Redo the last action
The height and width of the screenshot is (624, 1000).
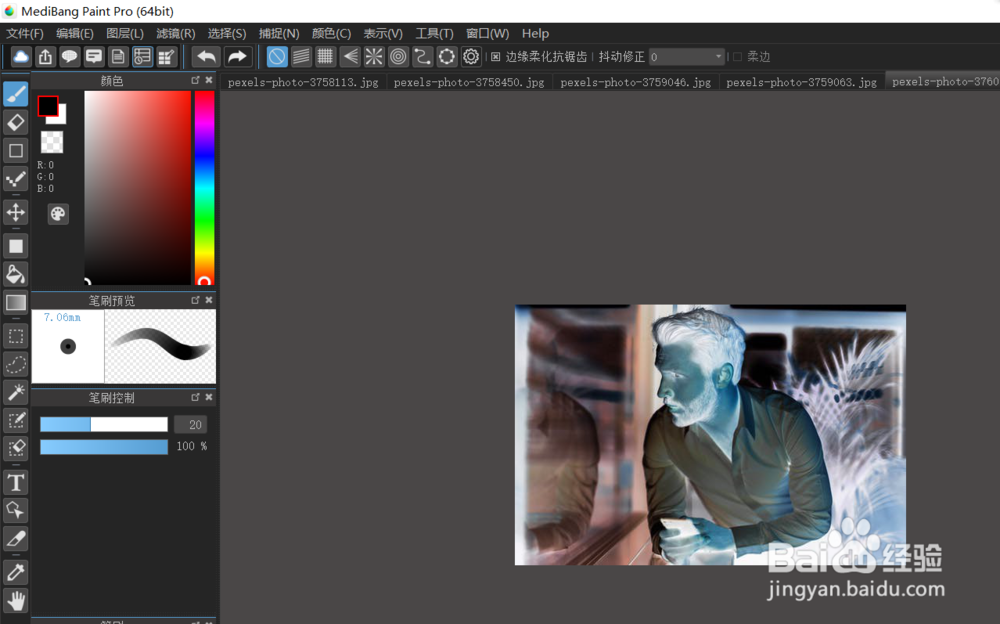[x=237, y=57]
